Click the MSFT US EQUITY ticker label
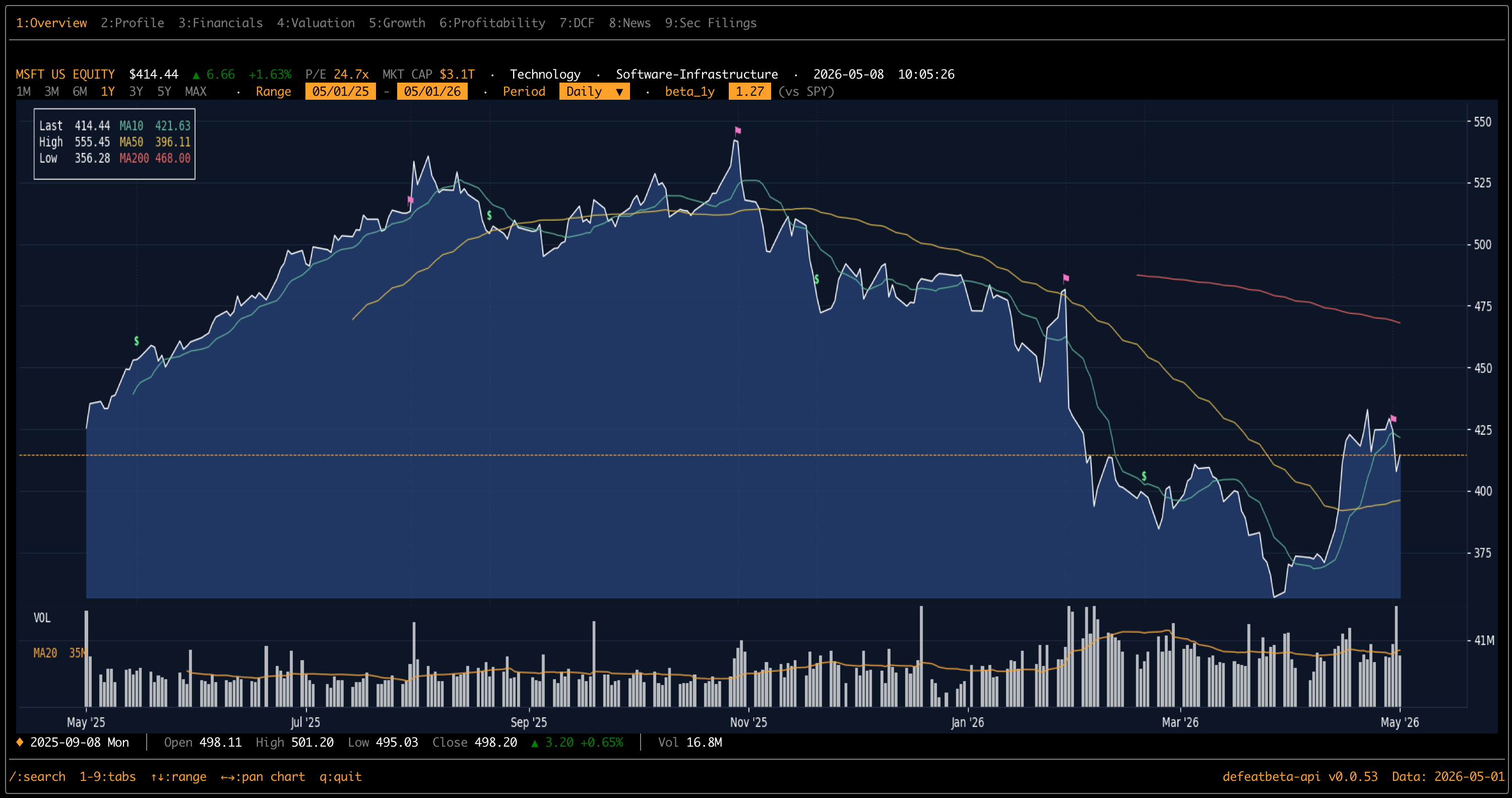 click(x=65, y=75)
